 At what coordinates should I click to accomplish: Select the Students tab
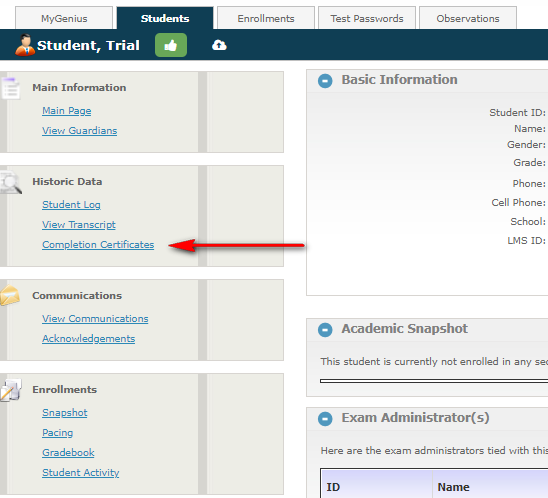165,18
